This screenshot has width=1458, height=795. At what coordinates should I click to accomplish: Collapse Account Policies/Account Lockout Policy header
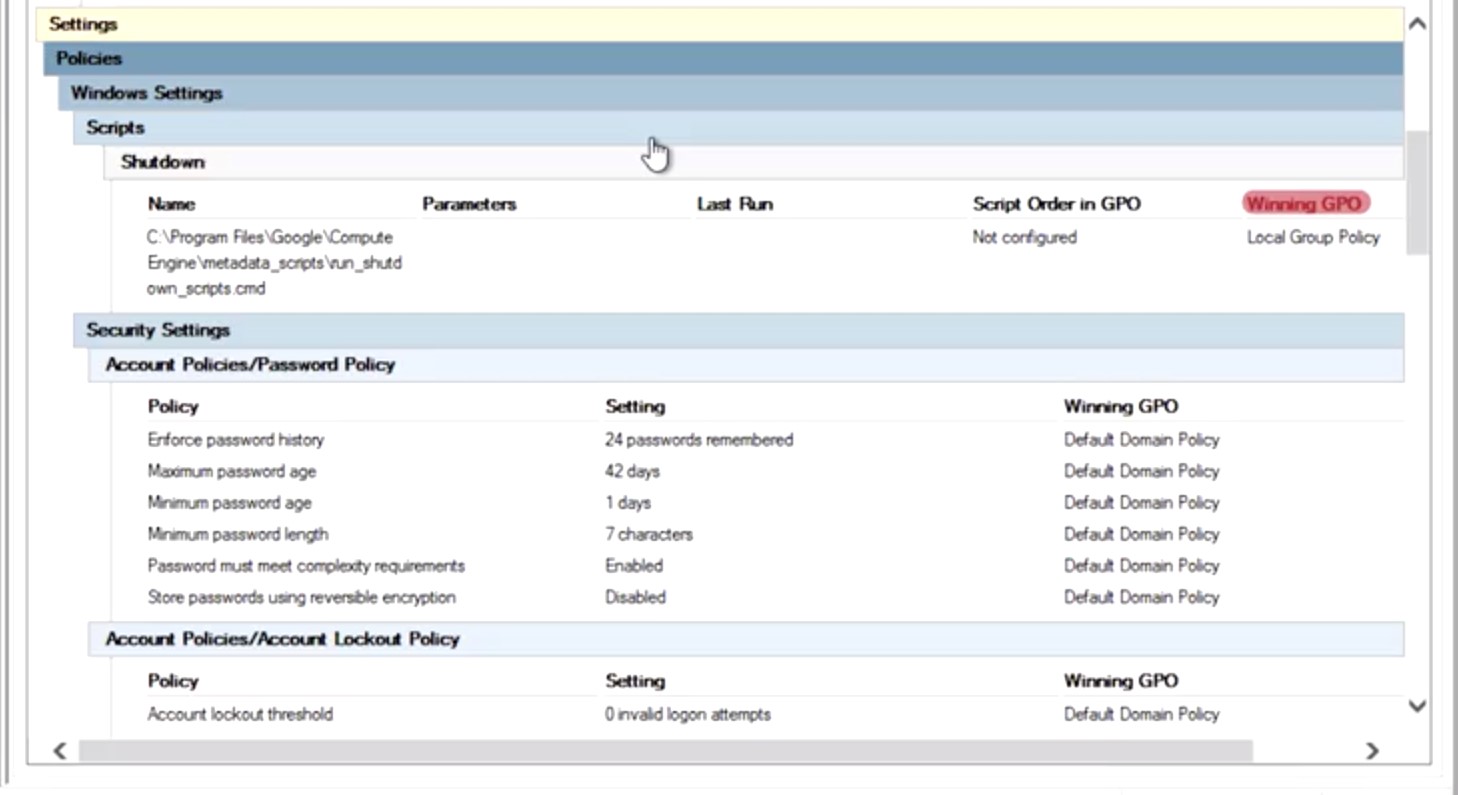pos(747,639)
